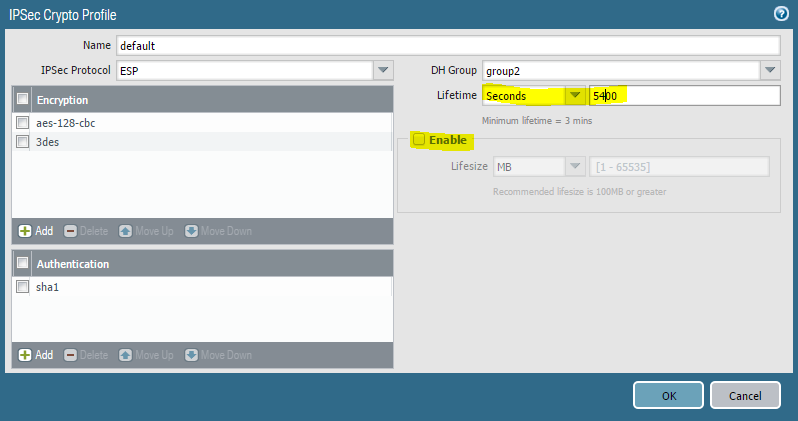Click the DH Group field showing group2

[x=621, y=70]
